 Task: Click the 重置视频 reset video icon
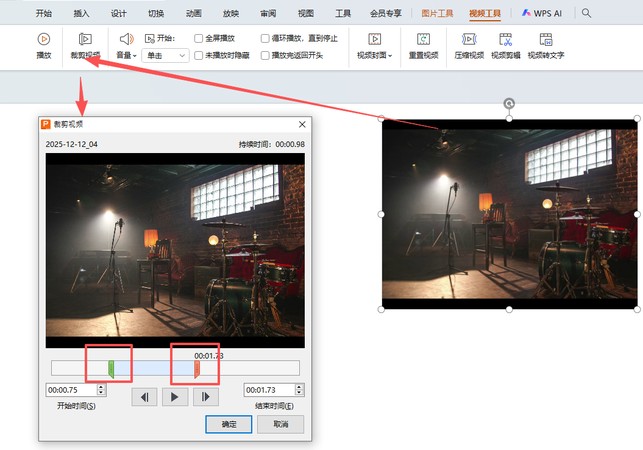tap(423, 39)
